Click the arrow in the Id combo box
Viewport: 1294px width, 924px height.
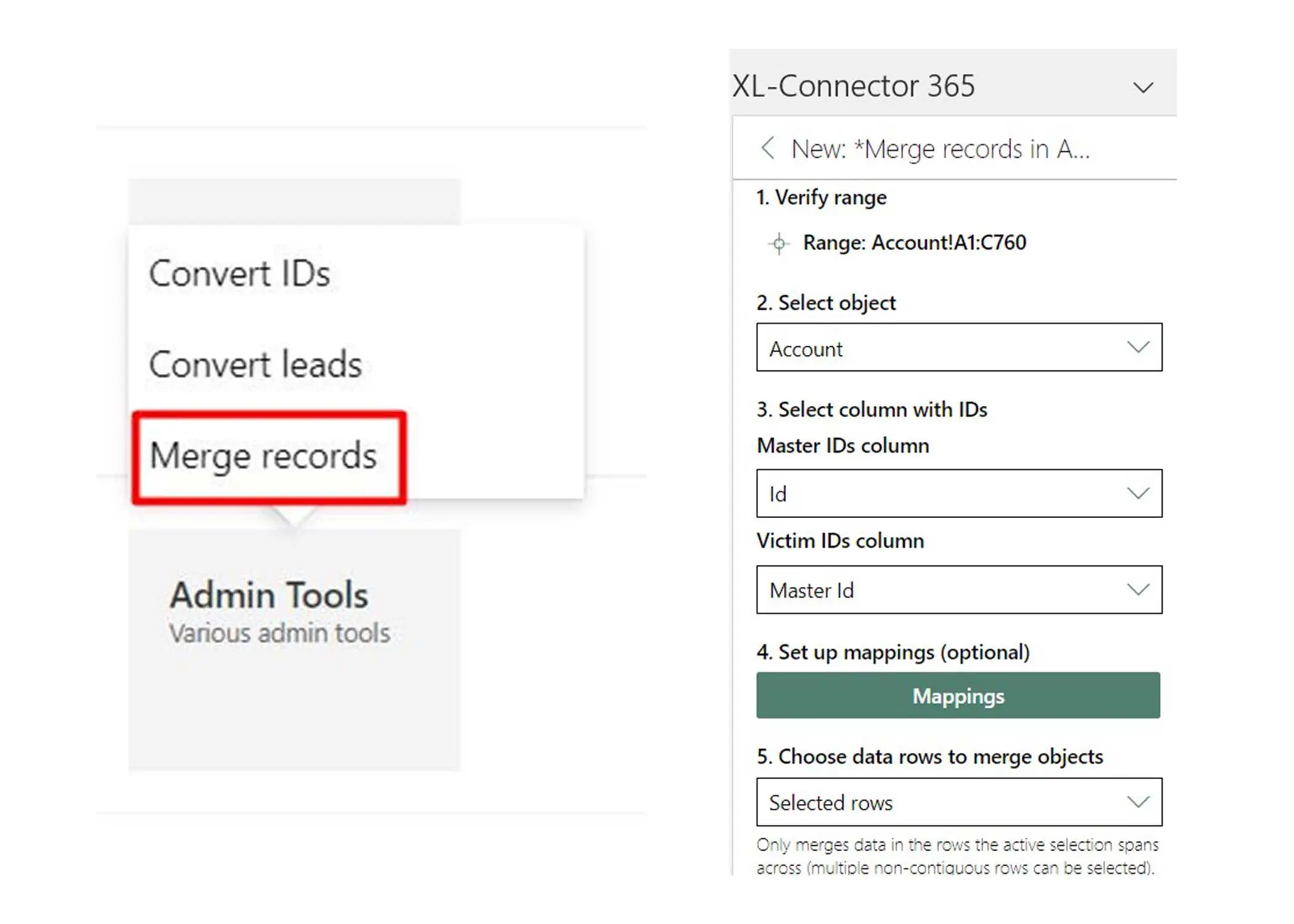[1137, 493]
